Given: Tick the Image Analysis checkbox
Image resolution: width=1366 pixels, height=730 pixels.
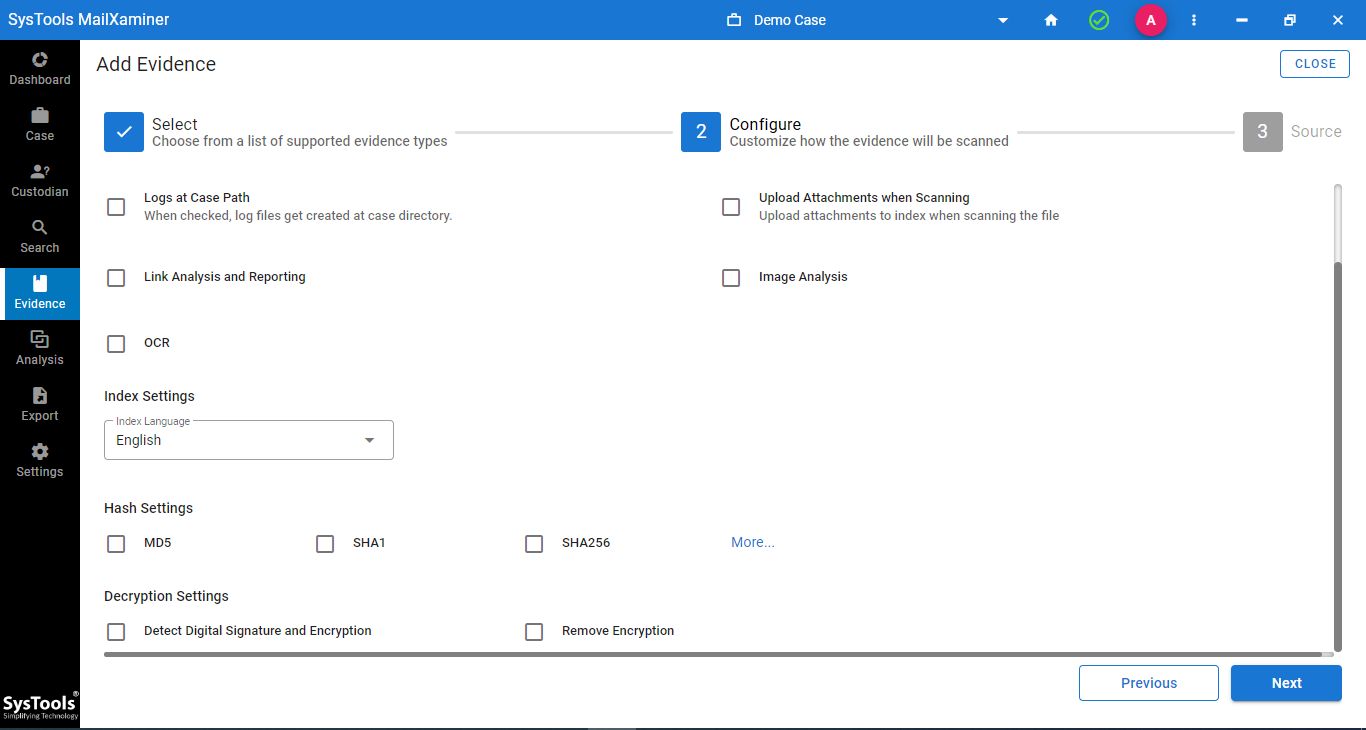Looking at the screenshot, I should tap(731, 278).
